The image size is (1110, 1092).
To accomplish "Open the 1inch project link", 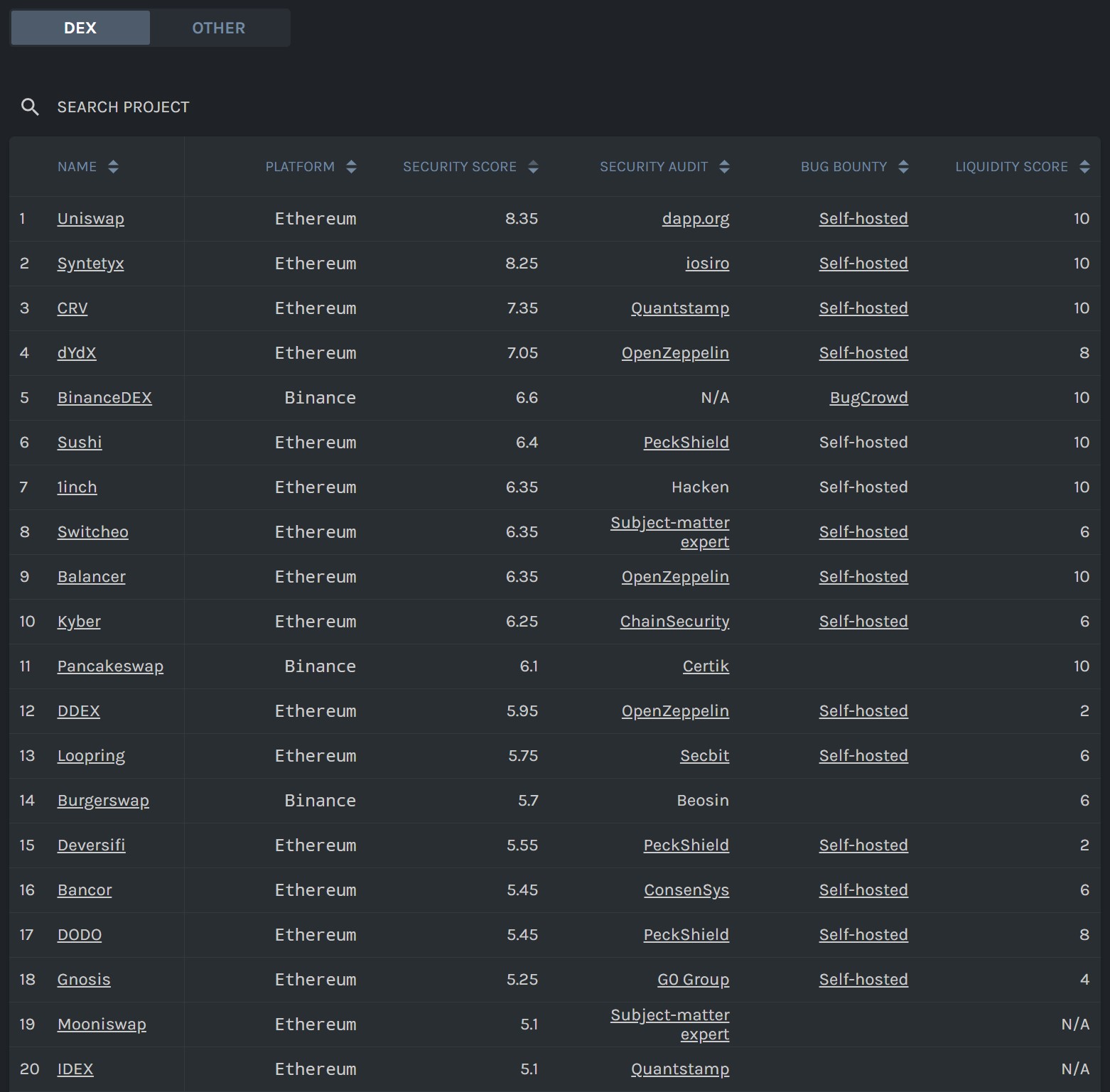I will coord(77,487).
